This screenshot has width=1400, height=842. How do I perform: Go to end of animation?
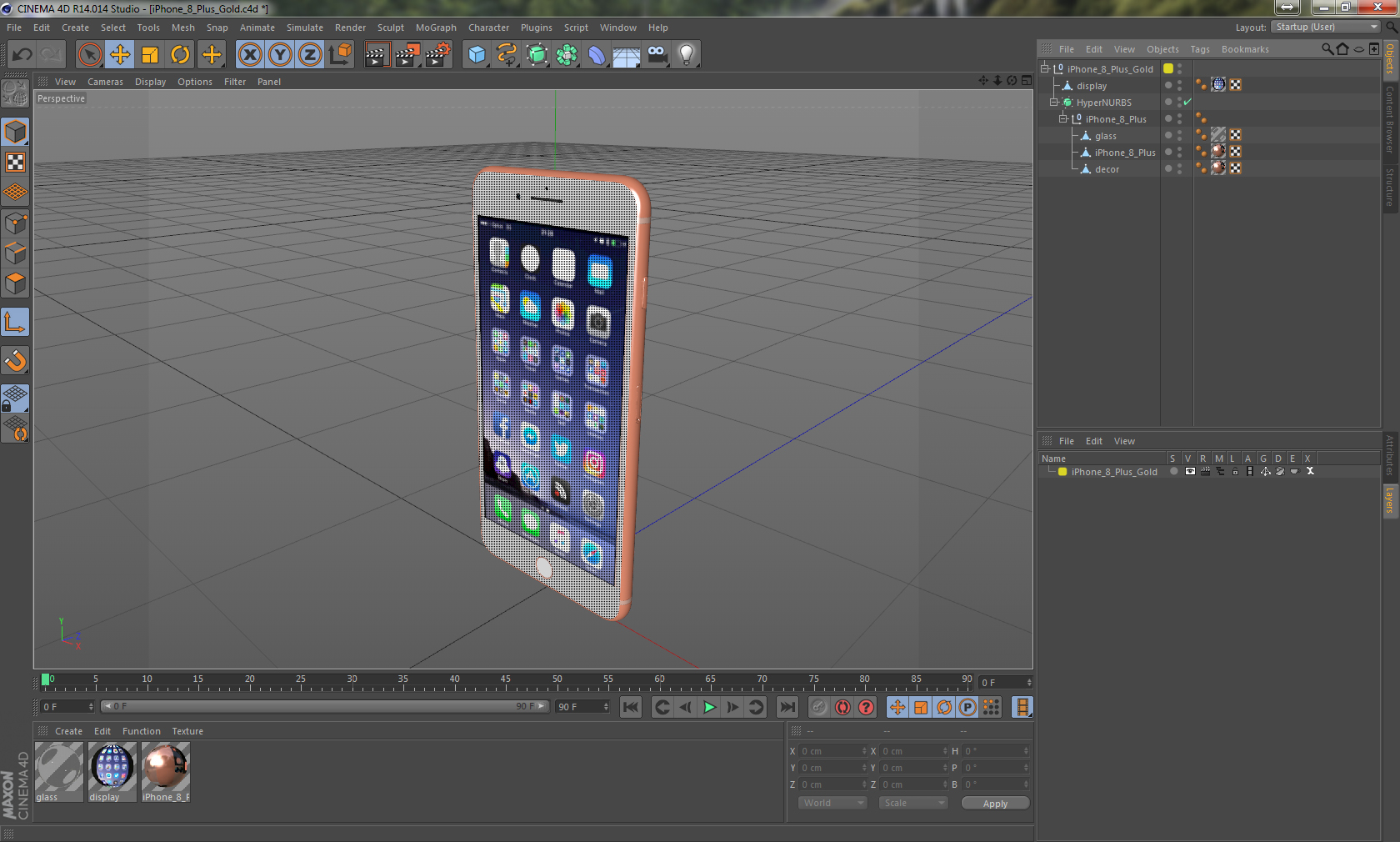[x=787, y=707]
